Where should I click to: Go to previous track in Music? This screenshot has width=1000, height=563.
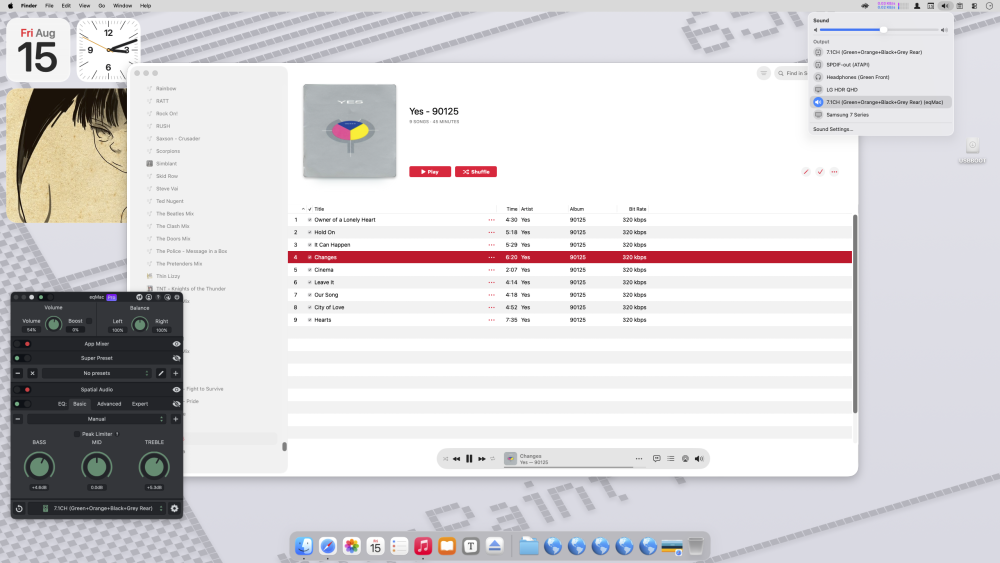[x=457, y=458]
